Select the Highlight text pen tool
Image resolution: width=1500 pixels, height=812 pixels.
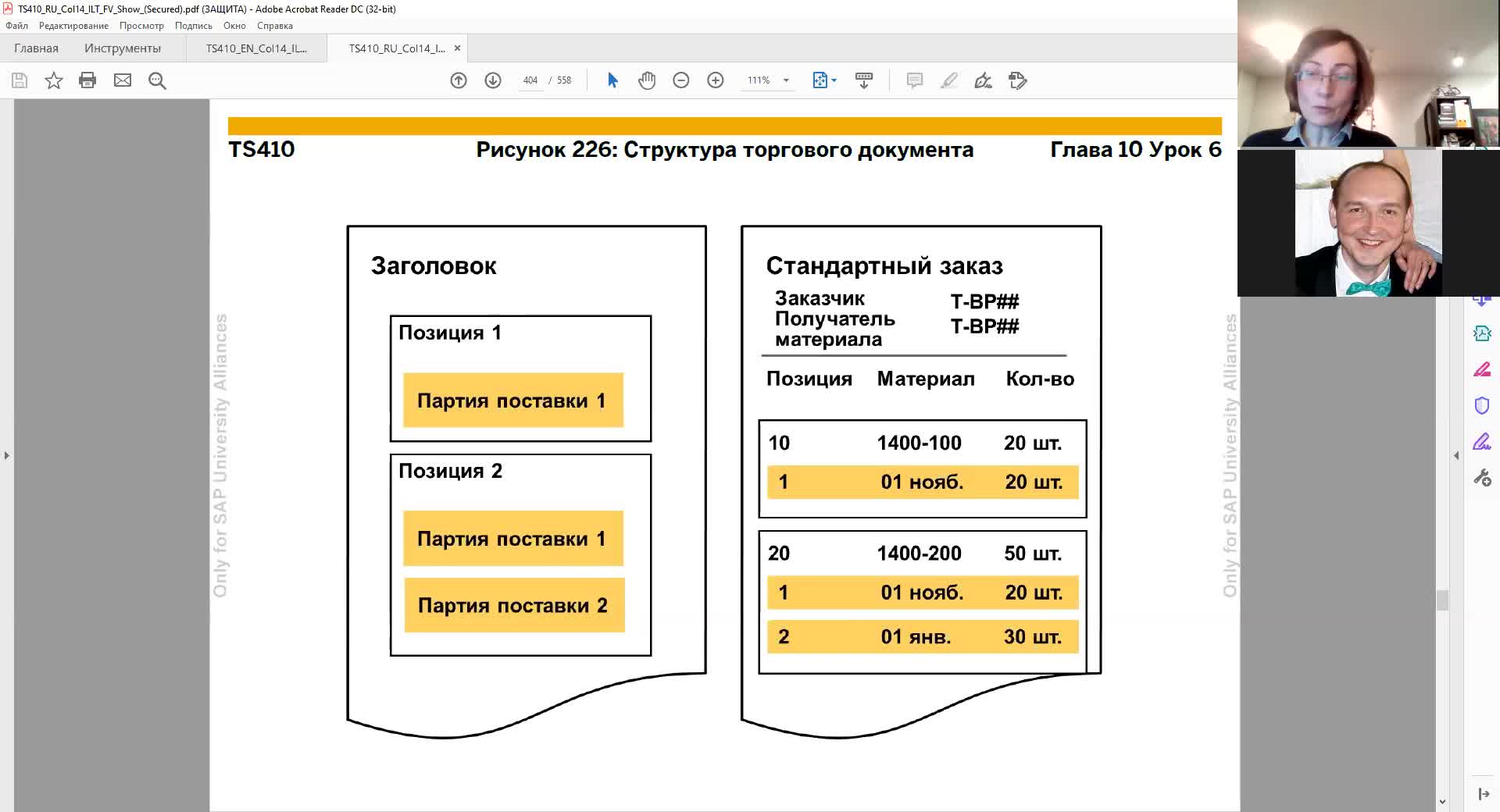[948, 80]
